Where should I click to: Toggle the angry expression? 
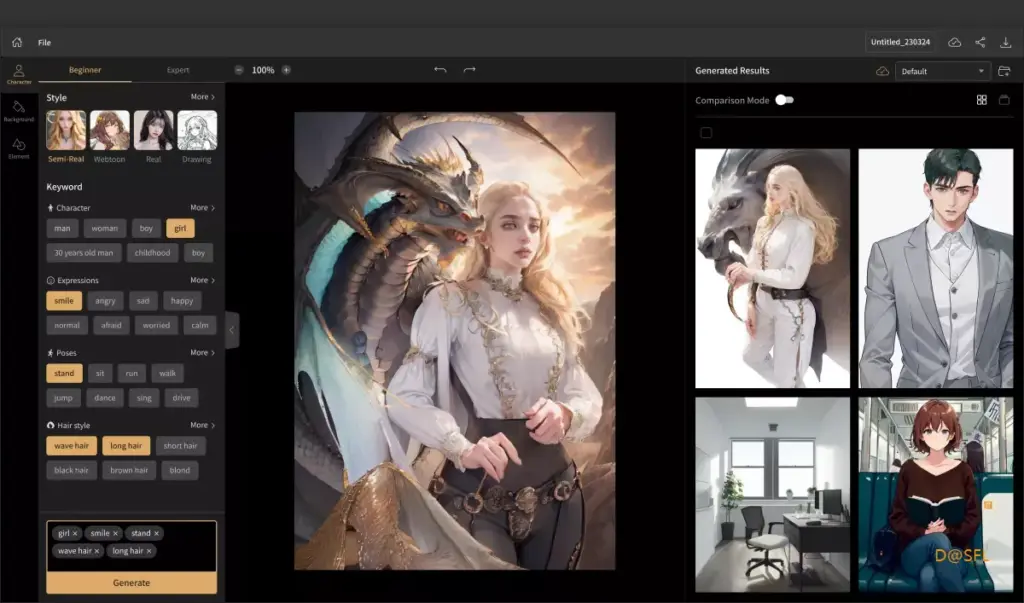pos(105,301)
